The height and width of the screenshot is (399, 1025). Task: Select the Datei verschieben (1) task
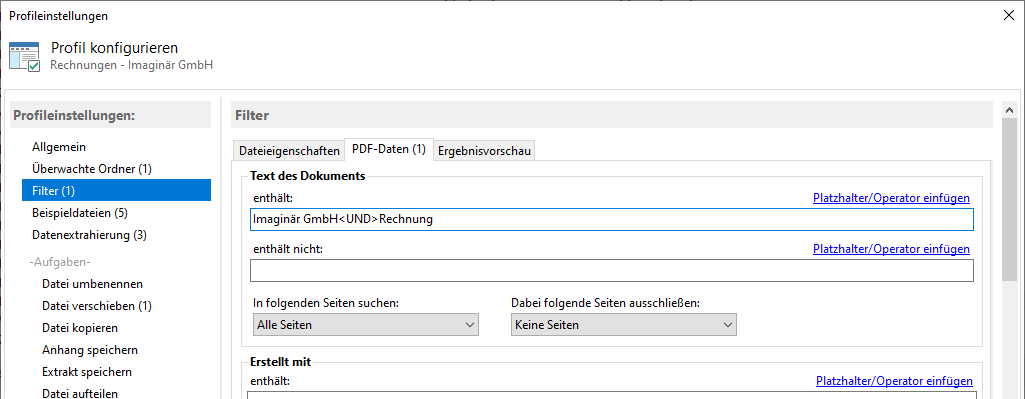(97, 305)
